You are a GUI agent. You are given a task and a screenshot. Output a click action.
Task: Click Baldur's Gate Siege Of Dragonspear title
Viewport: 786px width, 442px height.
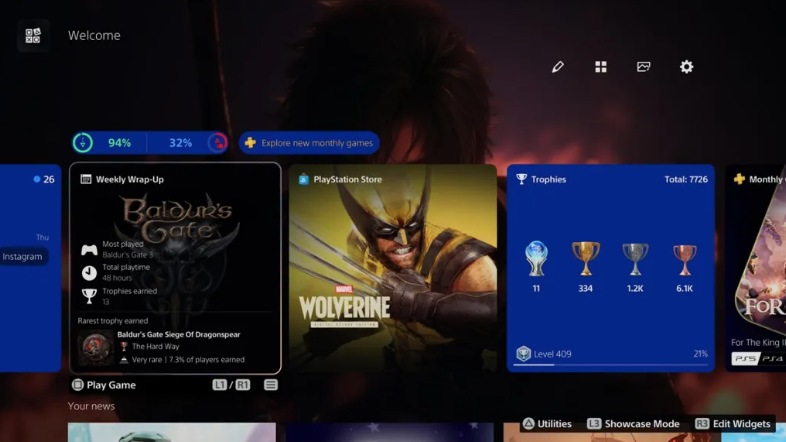pos(178,334)
